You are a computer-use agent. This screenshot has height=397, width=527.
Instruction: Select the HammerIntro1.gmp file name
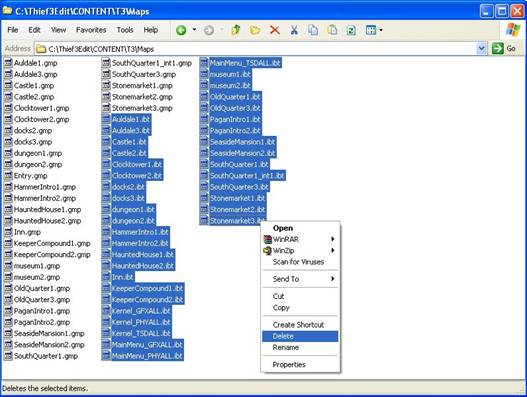tap(45, 187)
